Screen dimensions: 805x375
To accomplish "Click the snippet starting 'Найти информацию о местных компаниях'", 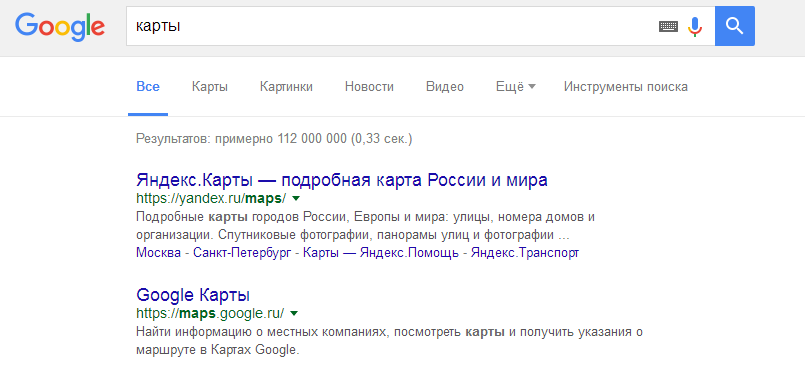I will click(390, 341).
